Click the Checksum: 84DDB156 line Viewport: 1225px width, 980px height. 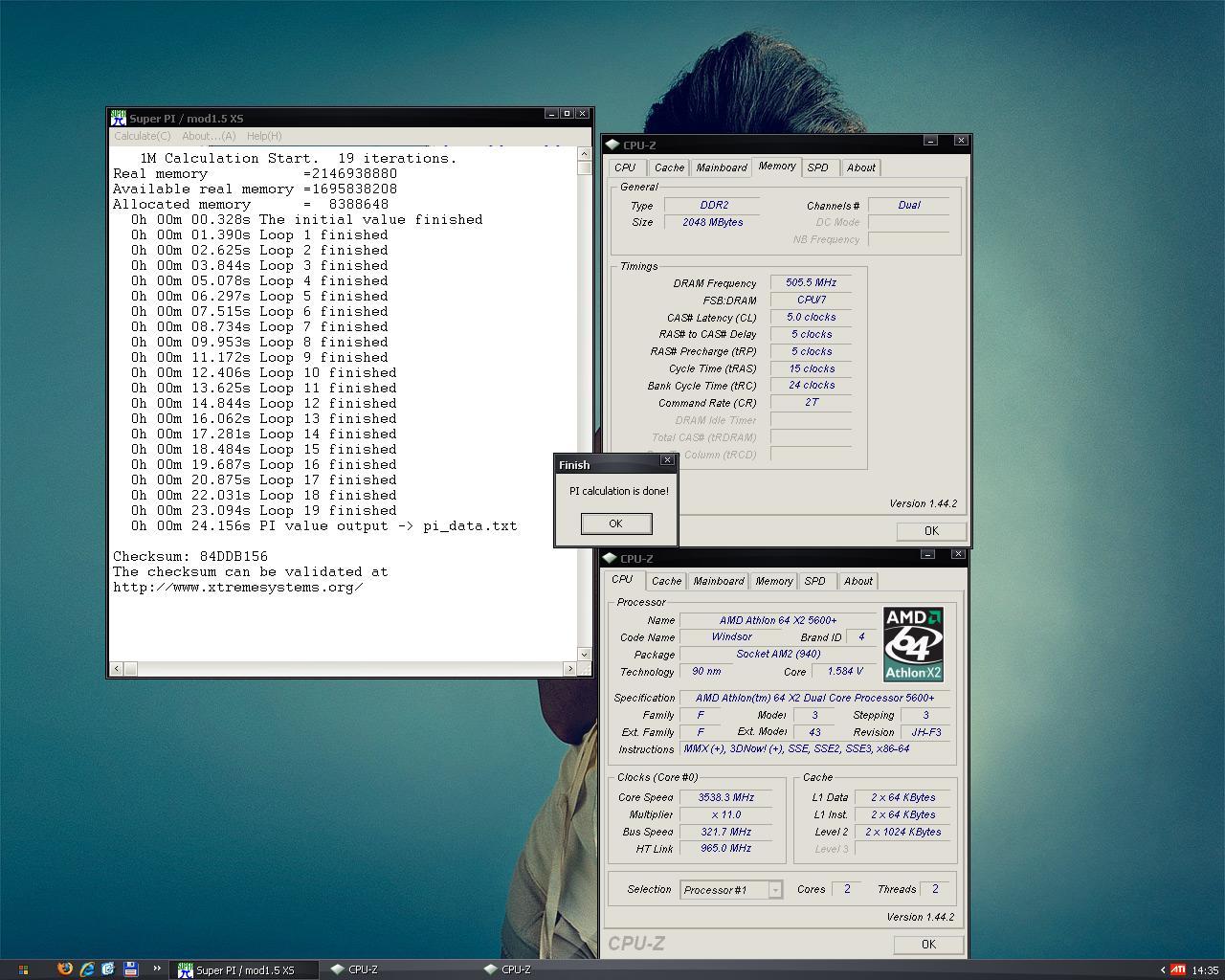190,557
